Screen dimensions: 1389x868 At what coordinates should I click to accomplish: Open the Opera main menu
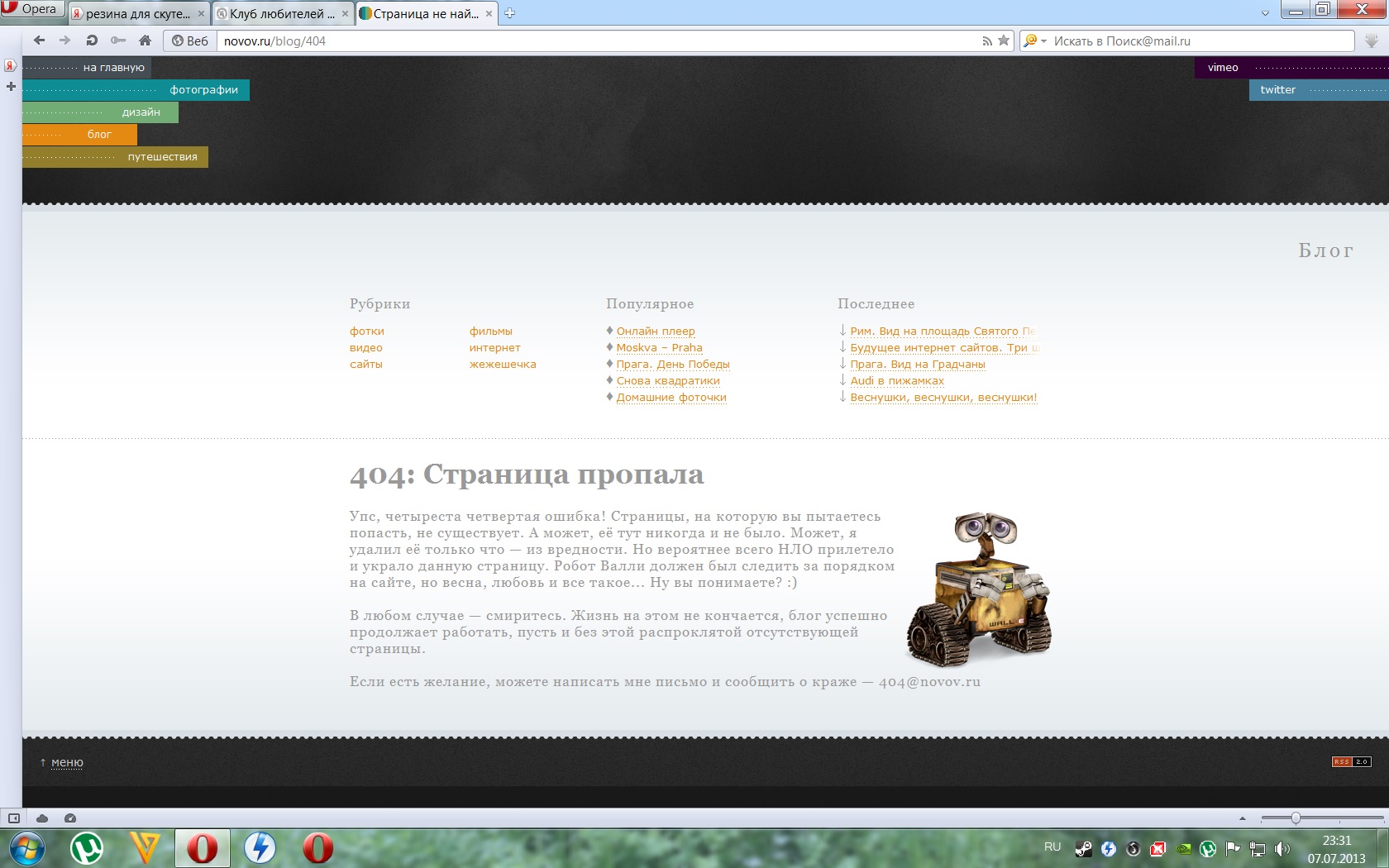pyautogui.click(x=31, y=9)
